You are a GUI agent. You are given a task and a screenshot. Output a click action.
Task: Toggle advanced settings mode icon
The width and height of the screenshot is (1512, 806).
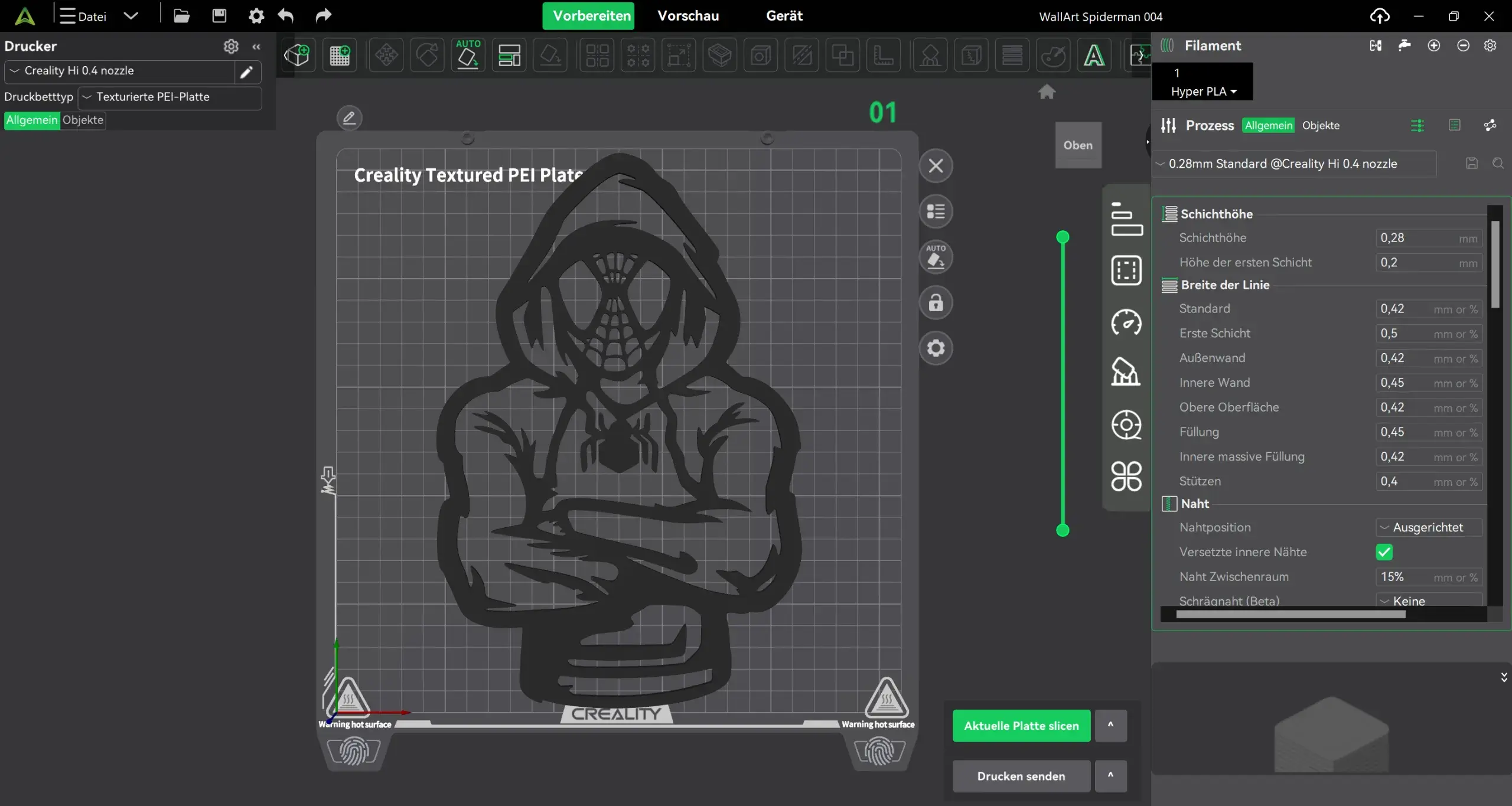(x=1417, y=125)
